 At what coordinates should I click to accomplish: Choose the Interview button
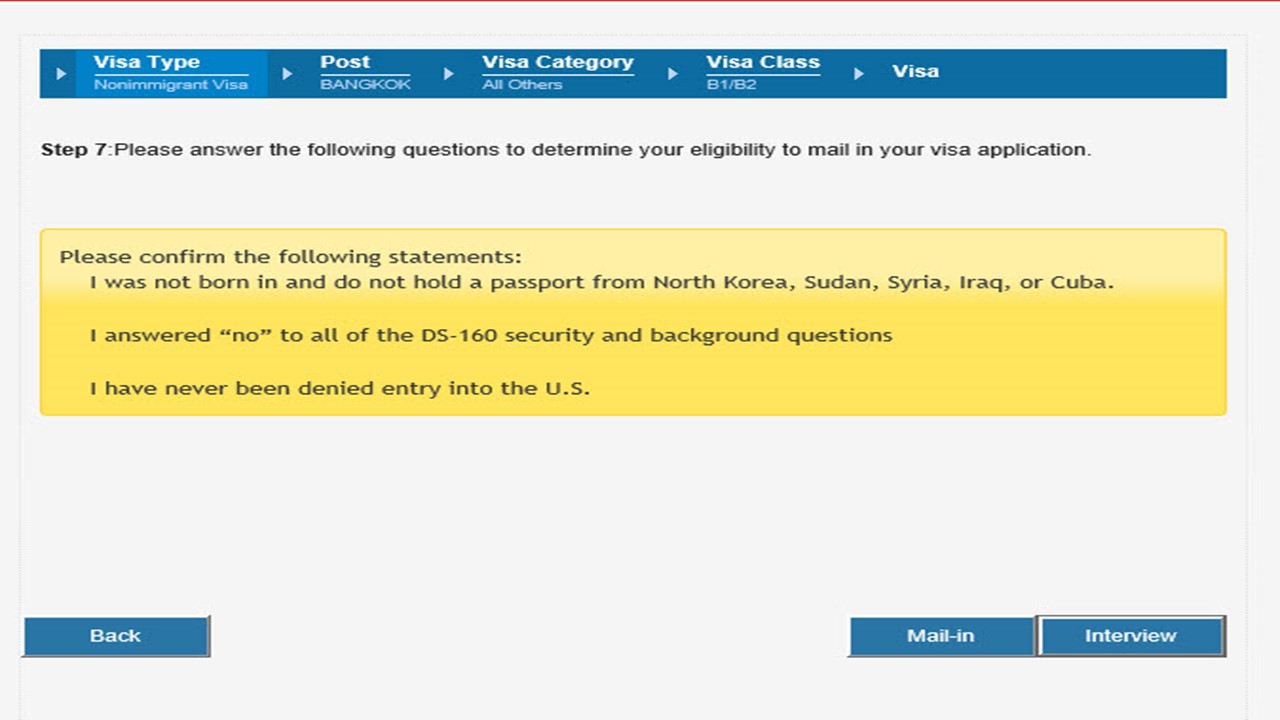tap(1131, 636)
